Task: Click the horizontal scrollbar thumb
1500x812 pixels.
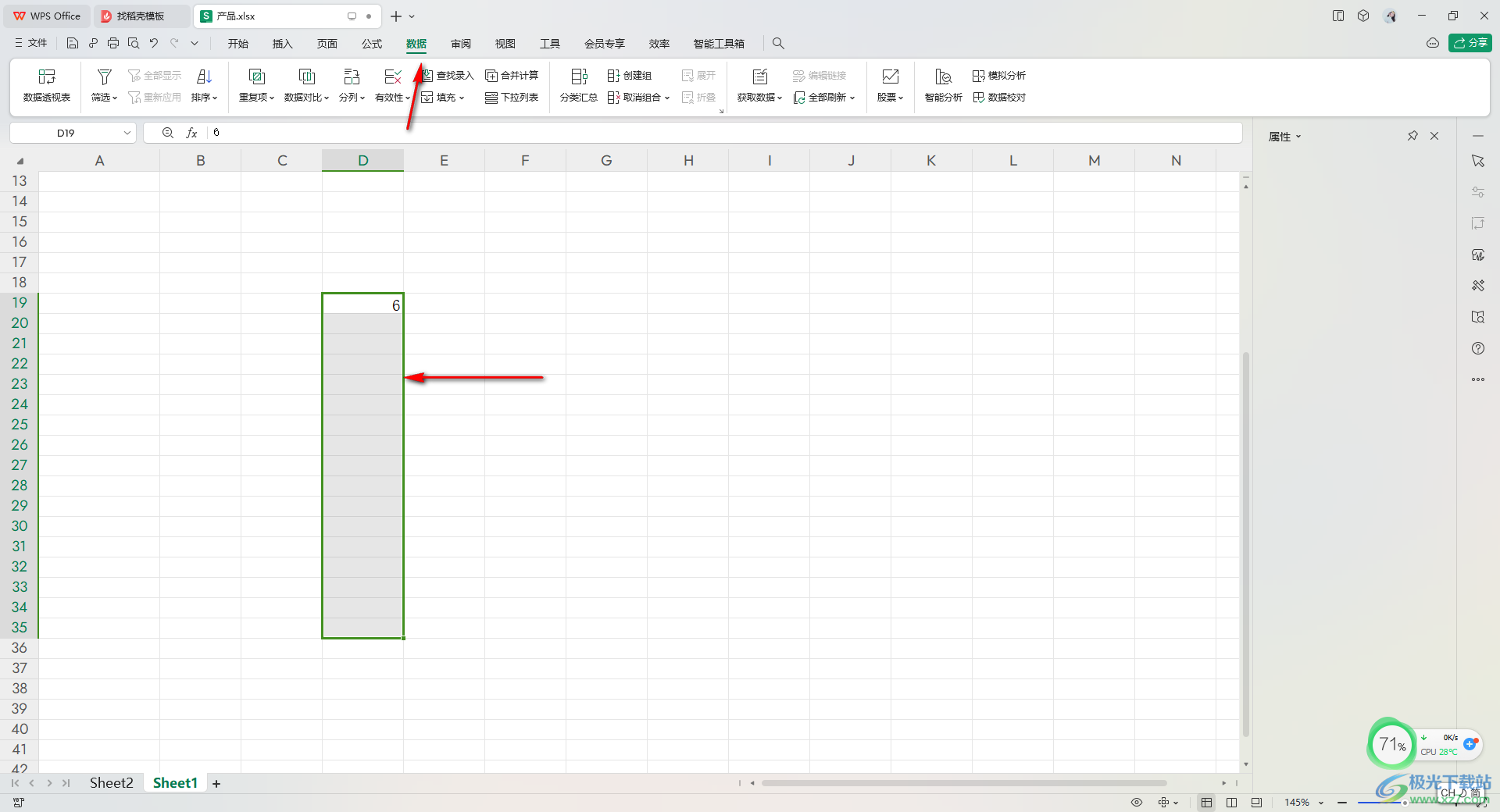Action: point(964,783)
